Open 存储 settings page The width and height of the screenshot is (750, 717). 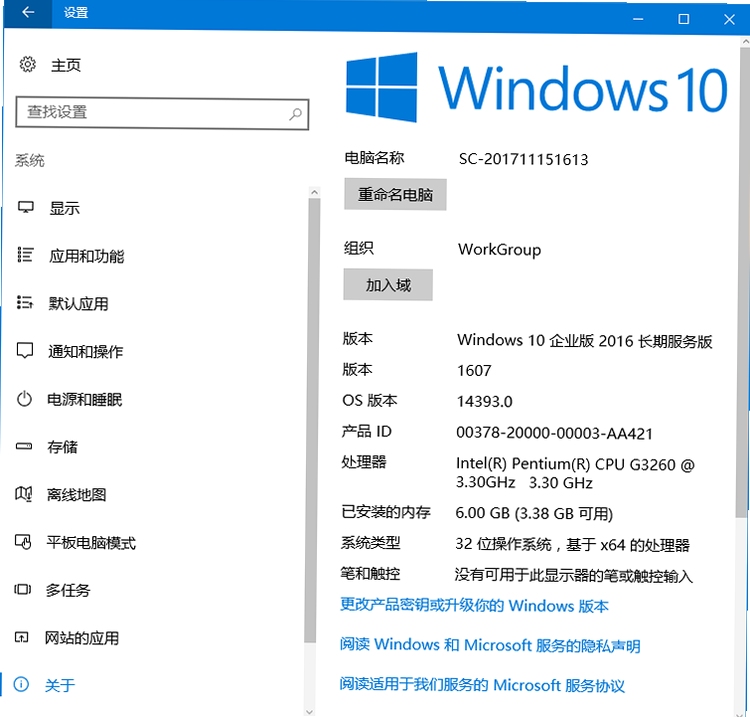[62, 447]
